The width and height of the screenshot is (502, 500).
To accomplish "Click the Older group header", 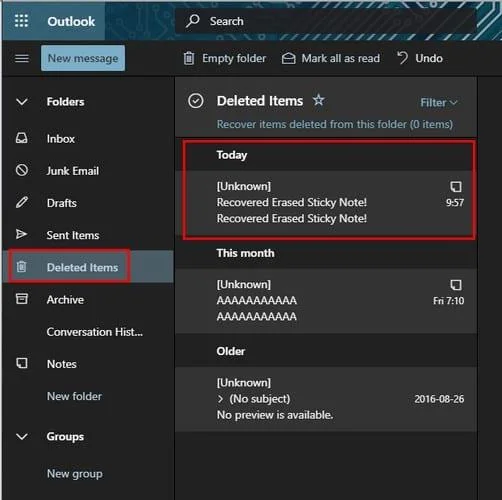I will [x=231, y=351].
